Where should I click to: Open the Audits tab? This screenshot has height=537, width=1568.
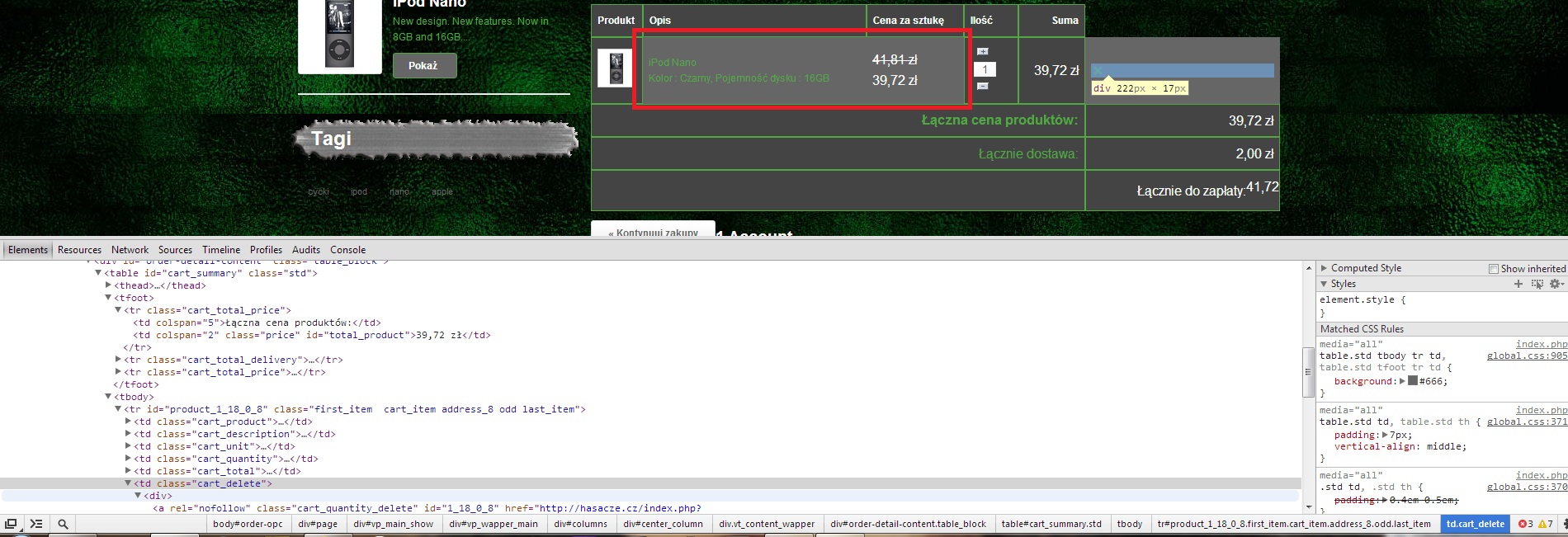click(x=306, y=250)
